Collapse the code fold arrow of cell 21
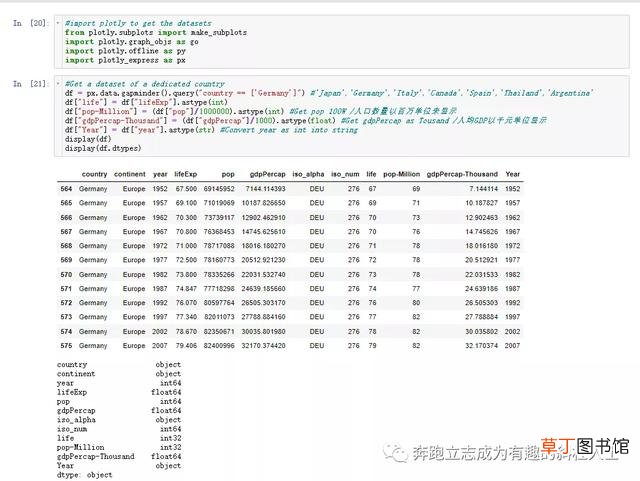Viewport: 640px width, 481px height. click(x=58, y=84)
